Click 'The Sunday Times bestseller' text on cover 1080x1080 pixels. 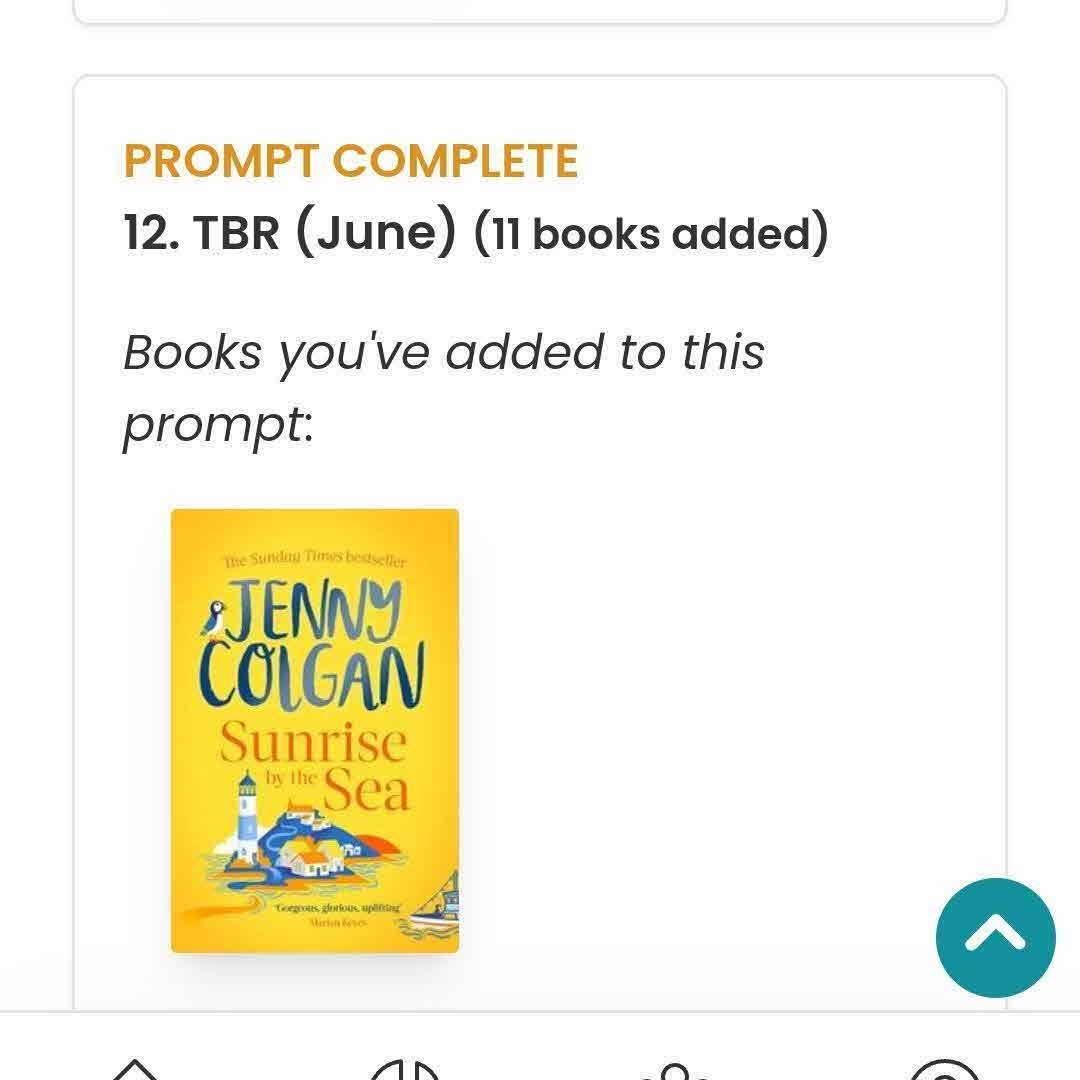pos(314,559)
